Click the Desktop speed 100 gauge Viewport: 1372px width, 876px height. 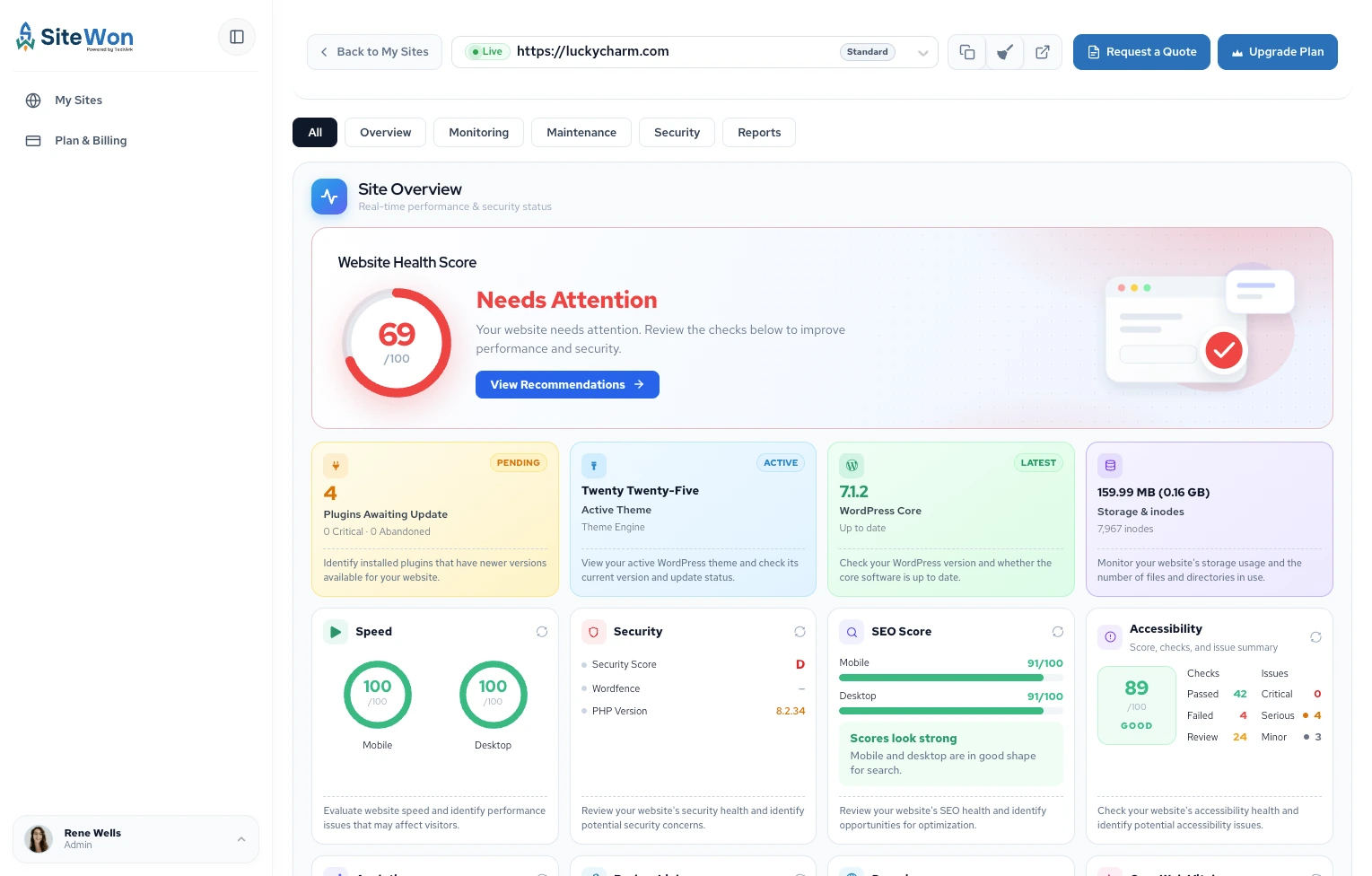[493, 695]
